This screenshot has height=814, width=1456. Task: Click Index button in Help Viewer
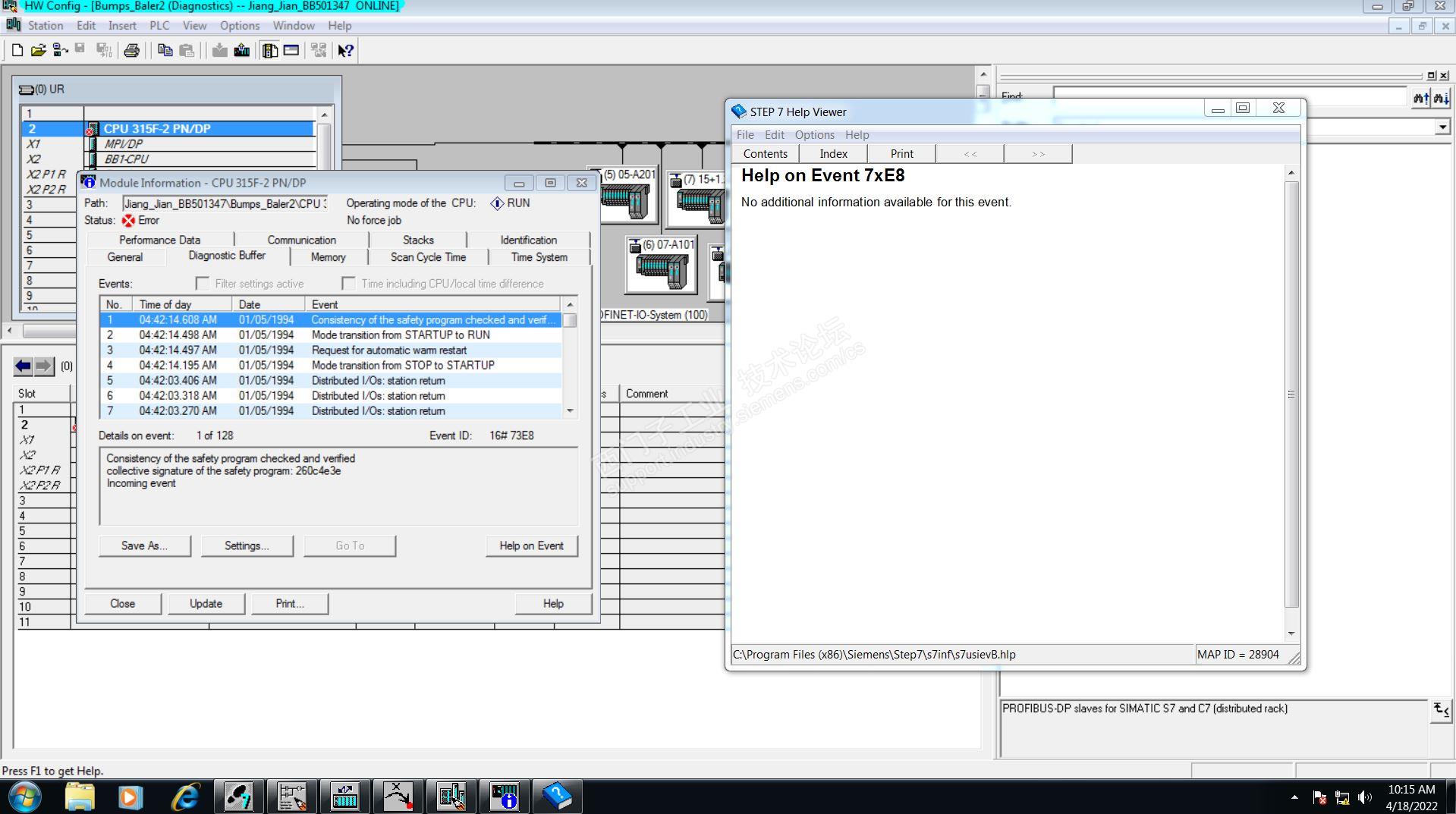click(x=833, y=154)
